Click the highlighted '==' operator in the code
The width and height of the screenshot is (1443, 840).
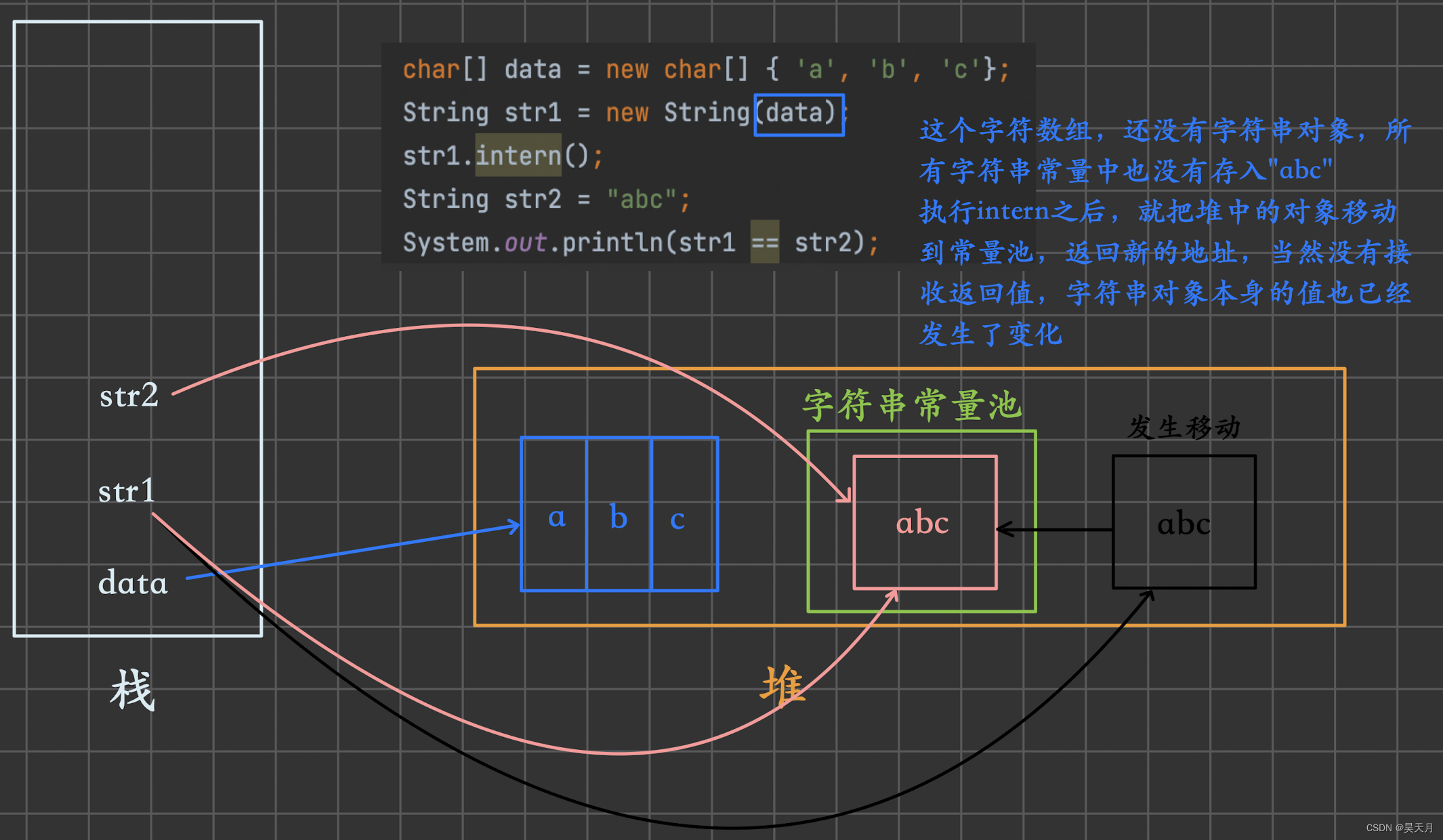click(765, 242)
